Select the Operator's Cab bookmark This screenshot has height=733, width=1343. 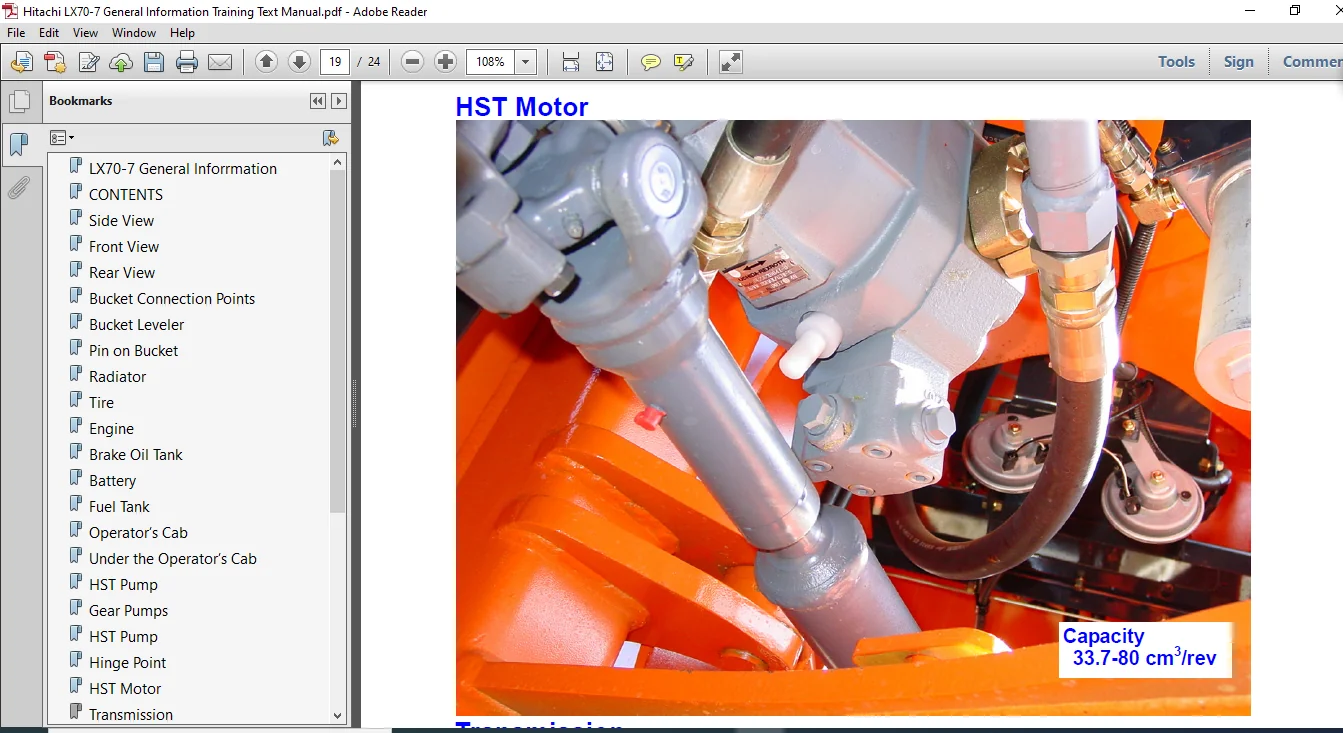click(138, 532)
